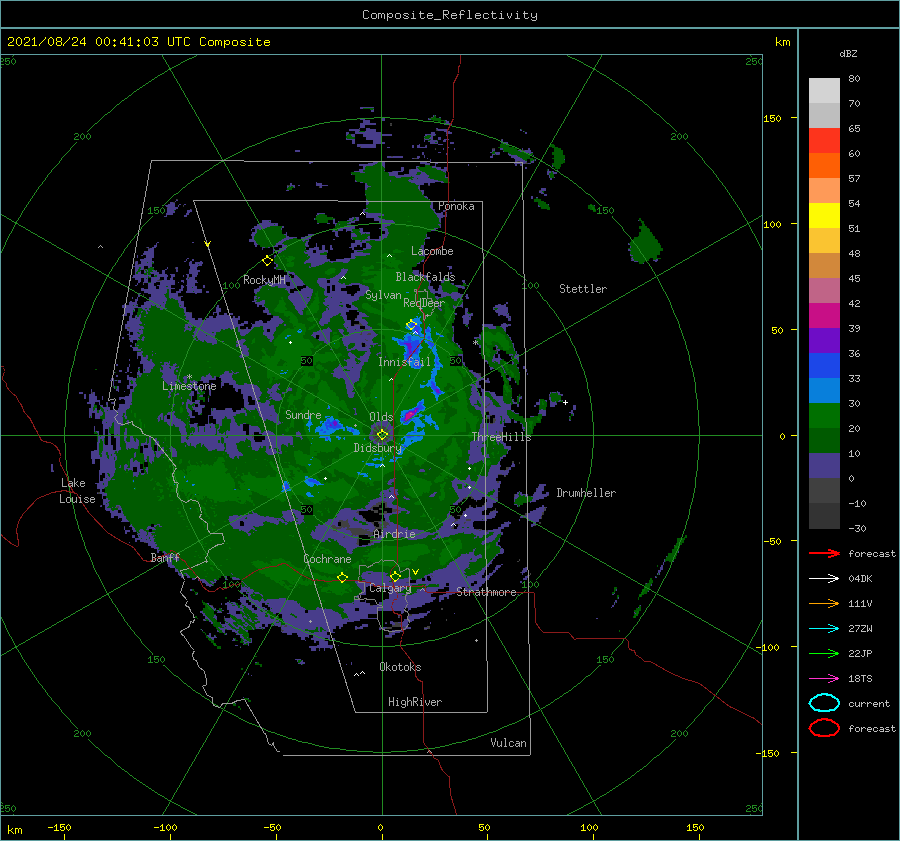Click the 'current' legend text
Screen dimensions: 900x841
(x=869, y=703)
